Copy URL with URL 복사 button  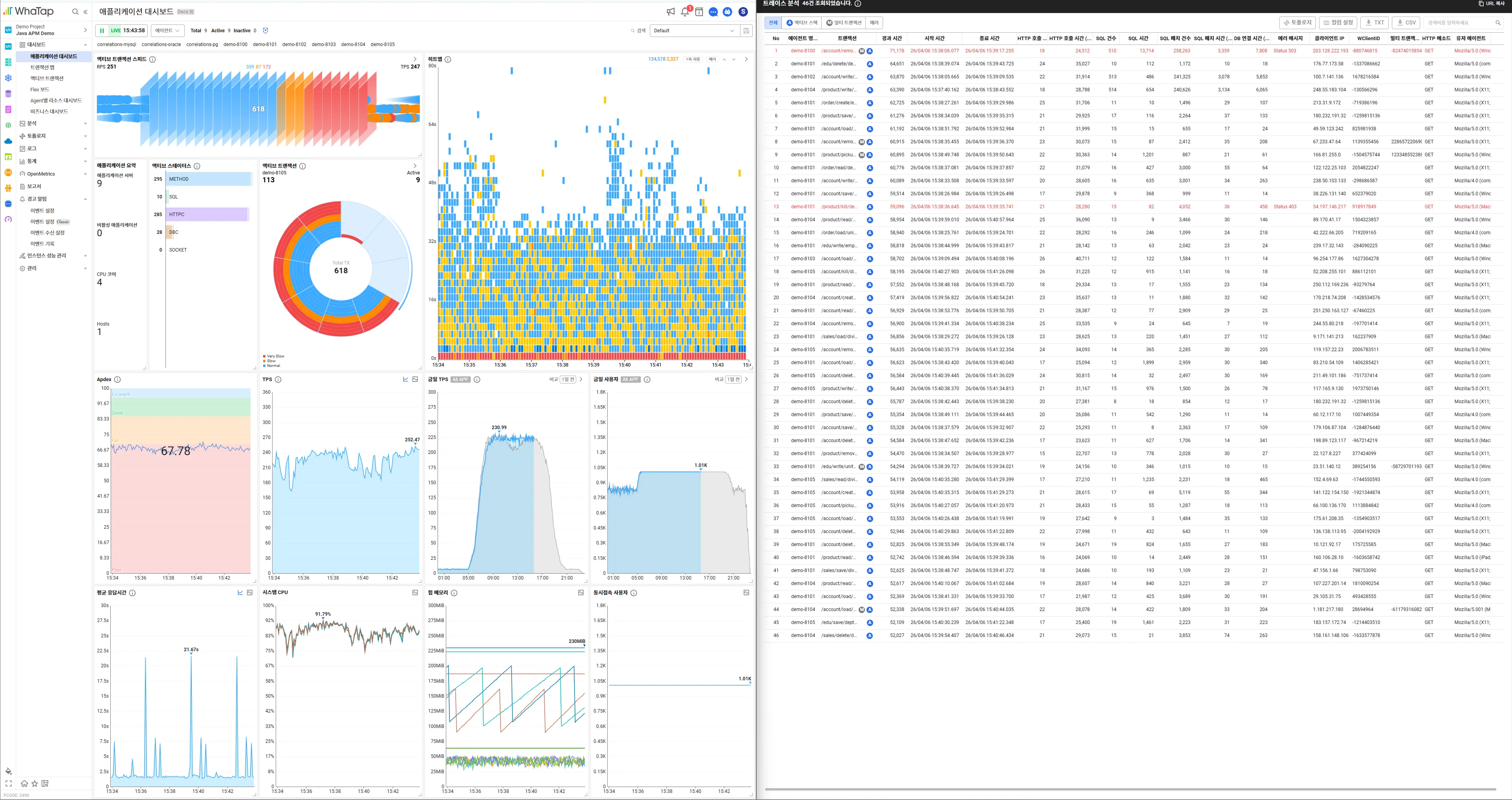(1491, 4)
